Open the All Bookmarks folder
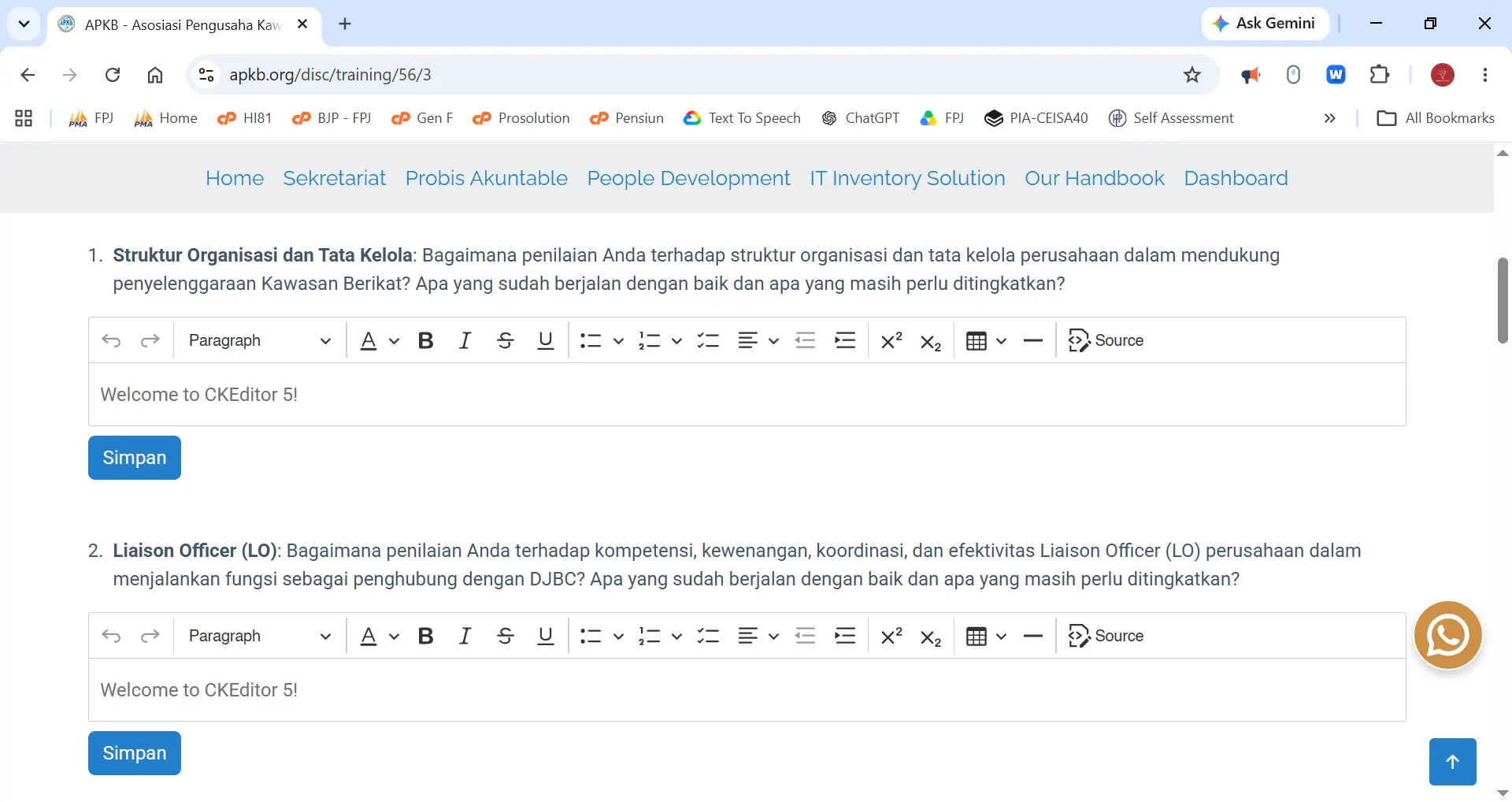Image resolution: width=1512 pixels, height=802 pixels. (x=1436, y=118)
